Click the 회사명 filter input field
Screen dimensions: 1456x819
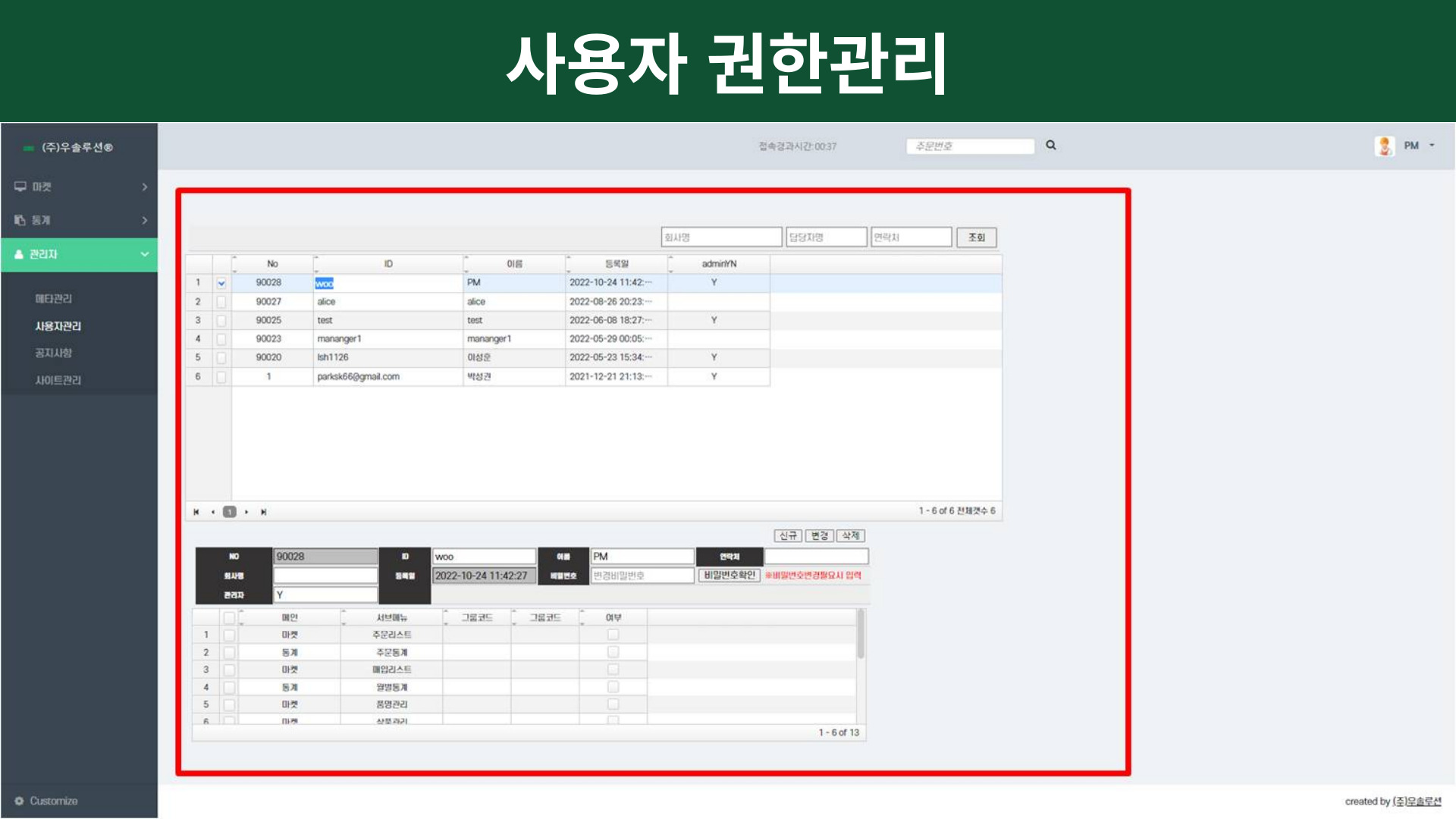(720, 237)
